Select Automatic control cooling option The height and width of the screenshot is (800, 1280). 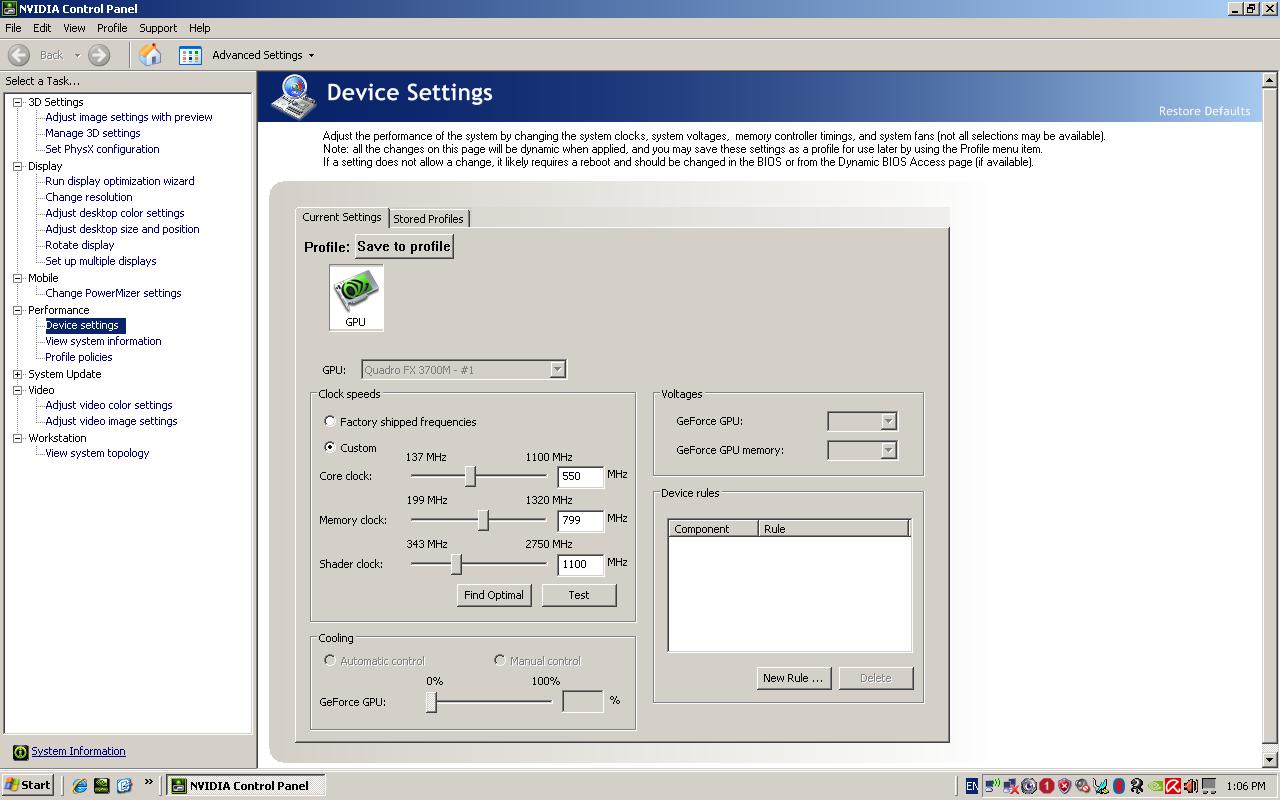click(x=330, y=660)
